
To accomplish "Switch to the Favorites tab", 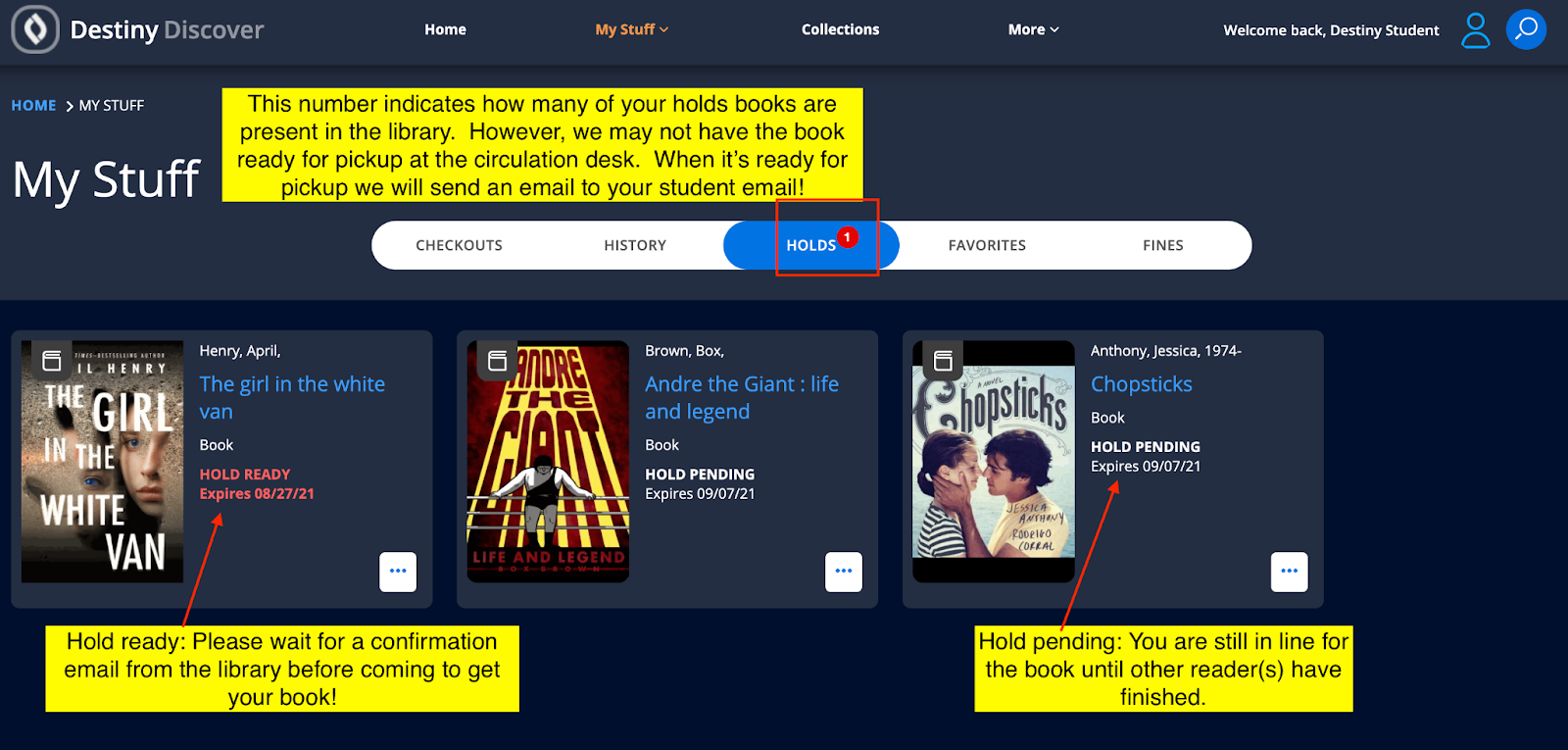I will pos(987,245).
